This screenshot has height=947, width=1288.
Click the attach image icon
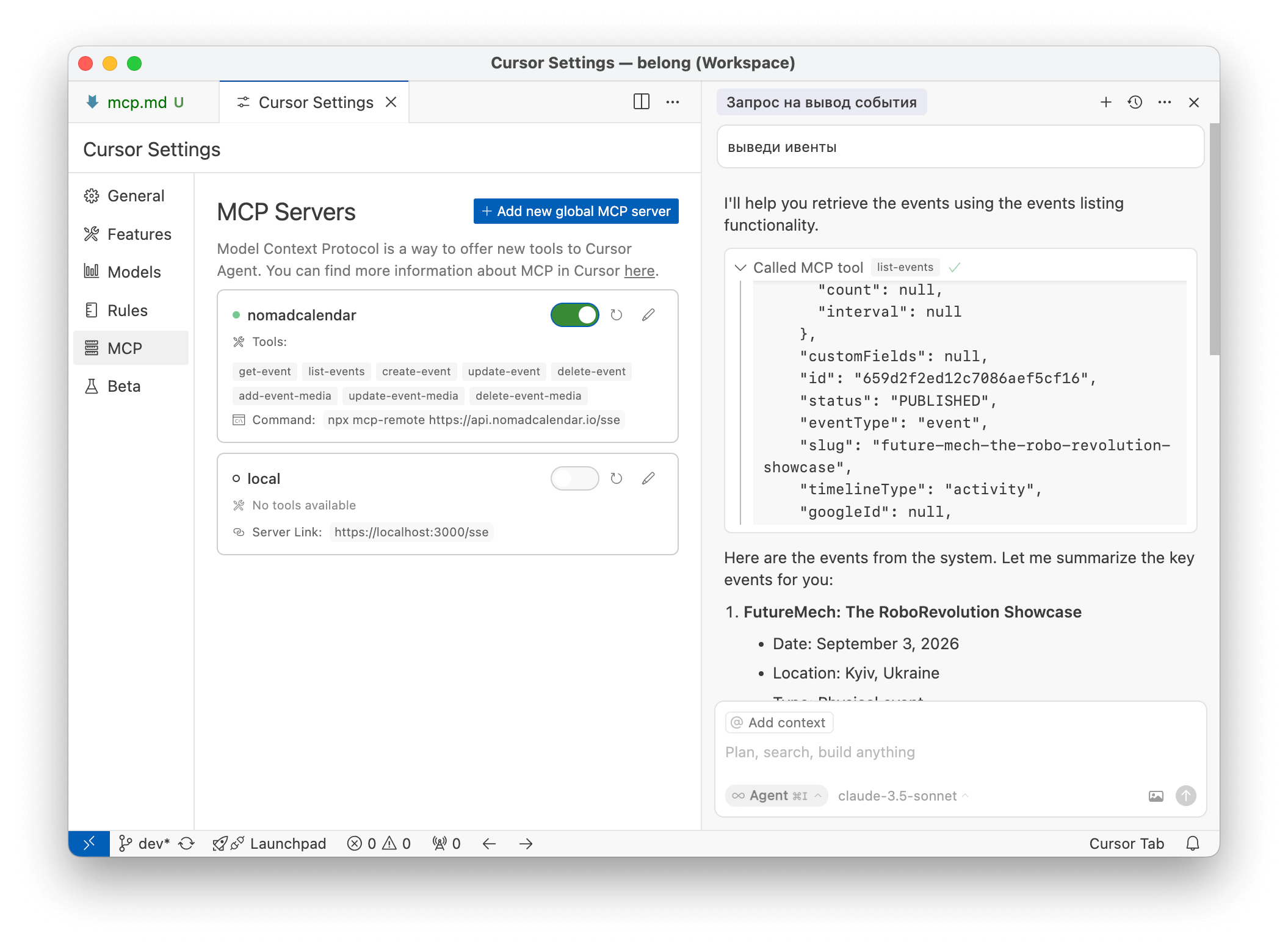click(x=1156, y=796)
